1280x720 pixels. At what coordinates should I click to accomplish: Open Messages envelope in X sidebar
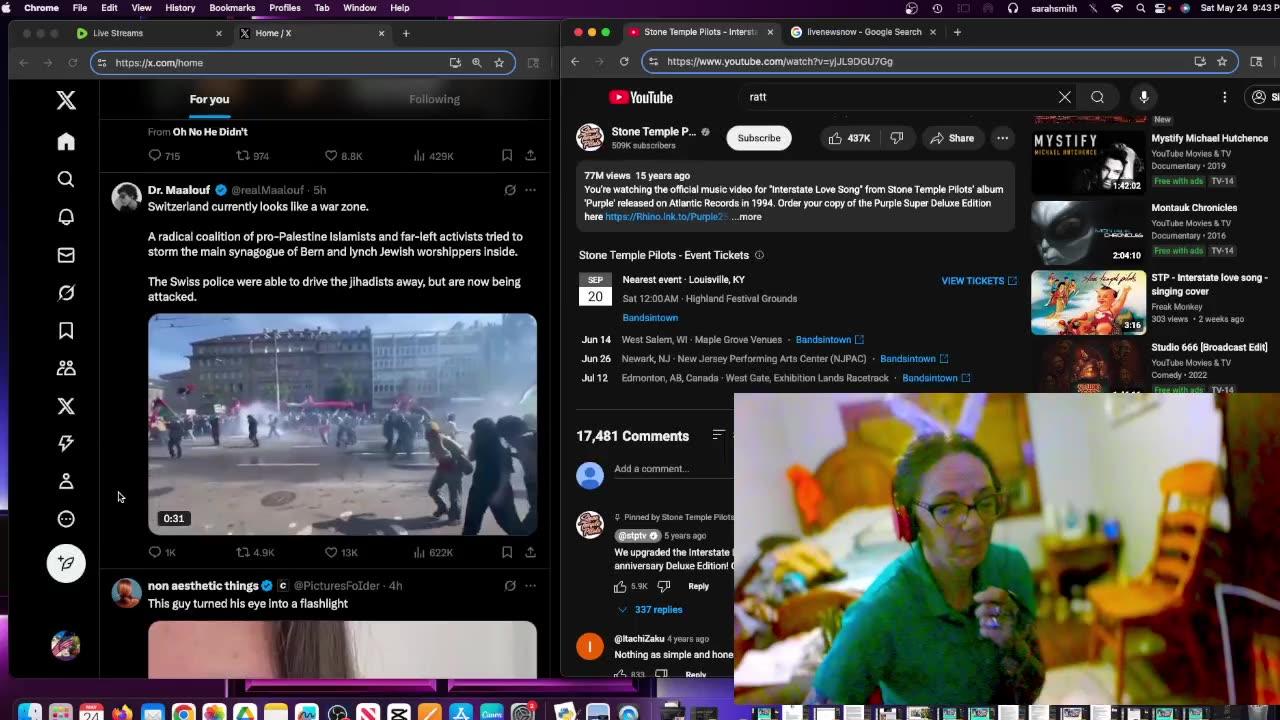coord(66,255)
